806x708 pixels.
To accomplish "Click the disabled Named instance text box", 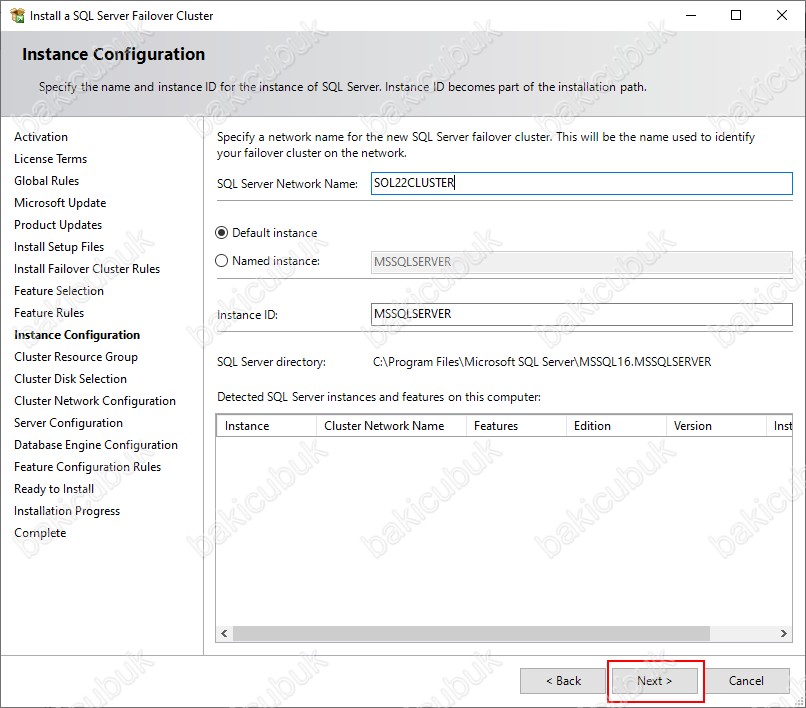I will pos(581,262).
